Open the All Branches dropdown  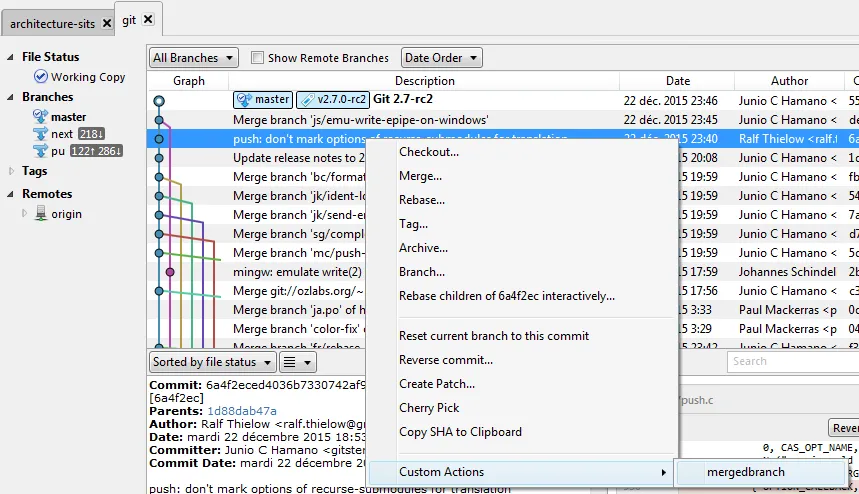(193, 58)
